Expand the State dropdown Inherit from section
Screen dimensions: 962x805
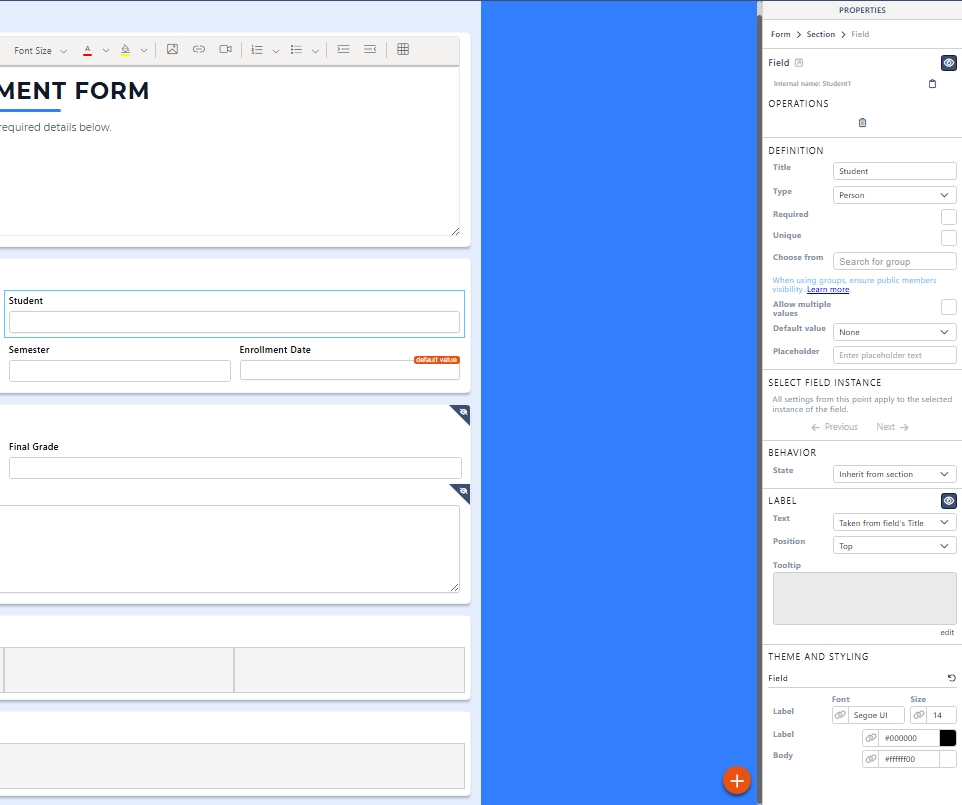[894, 474]
